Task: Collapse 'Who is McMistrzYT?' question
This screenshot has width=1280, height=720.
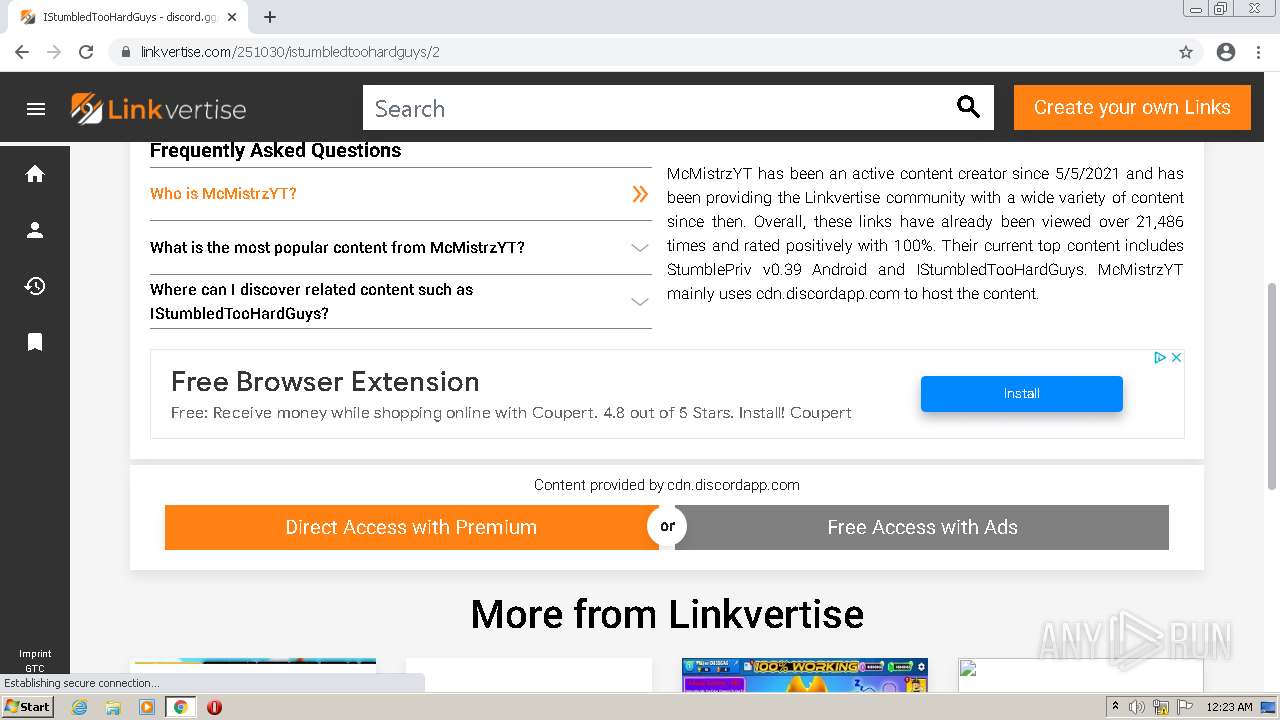Action: tap(400, 194)
